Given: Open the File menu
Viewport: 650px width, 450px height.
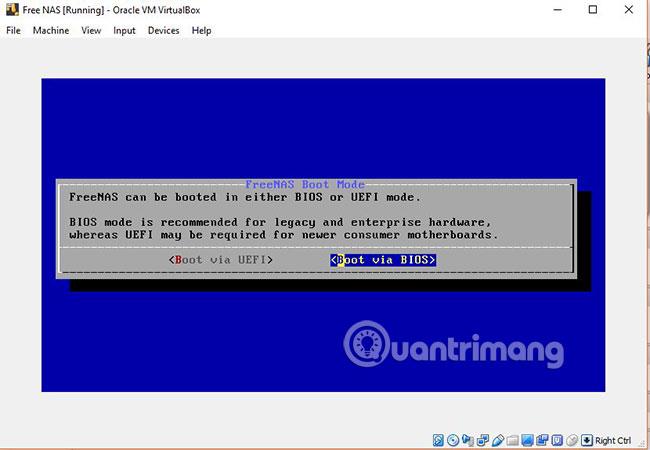Looking at the screenshot, I should (13, 30).
